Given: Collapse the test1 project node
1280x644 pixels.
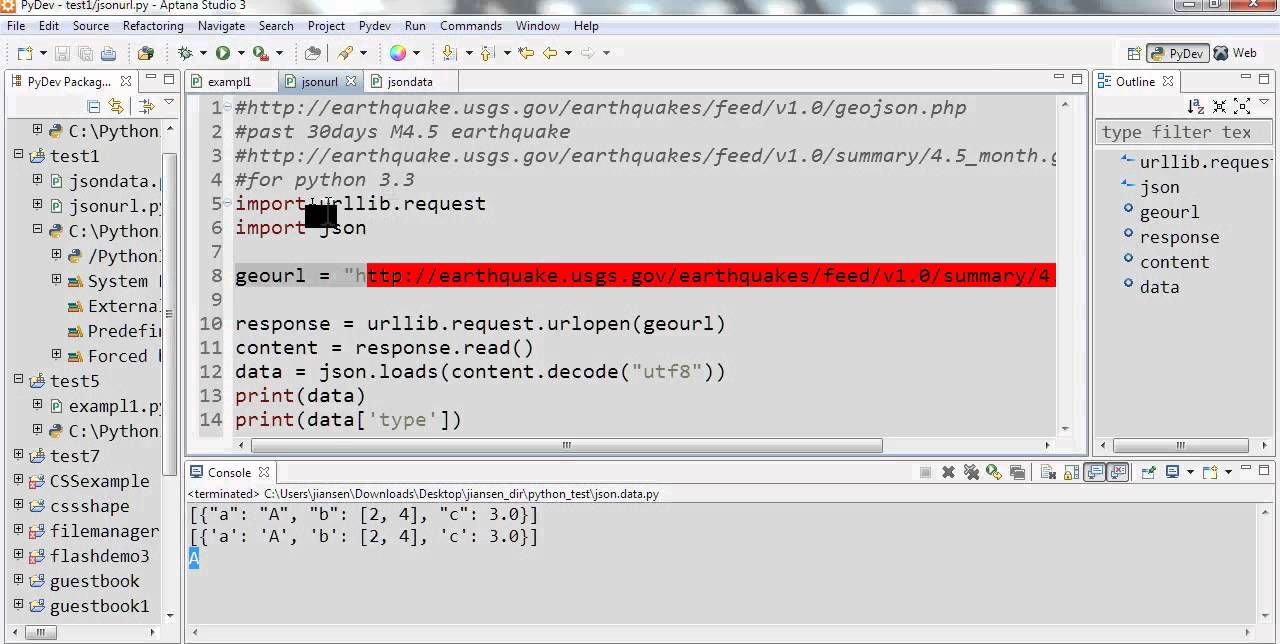Looking at the screenshot, I should click(18, 155).
